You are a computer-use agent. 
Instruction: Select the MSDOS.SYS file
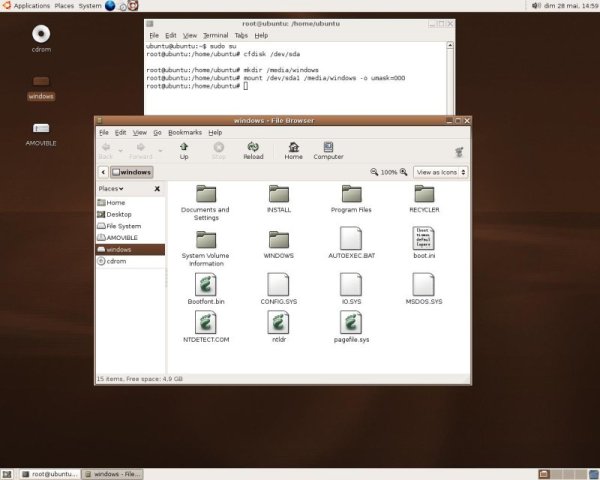click(x=424, y=289)
